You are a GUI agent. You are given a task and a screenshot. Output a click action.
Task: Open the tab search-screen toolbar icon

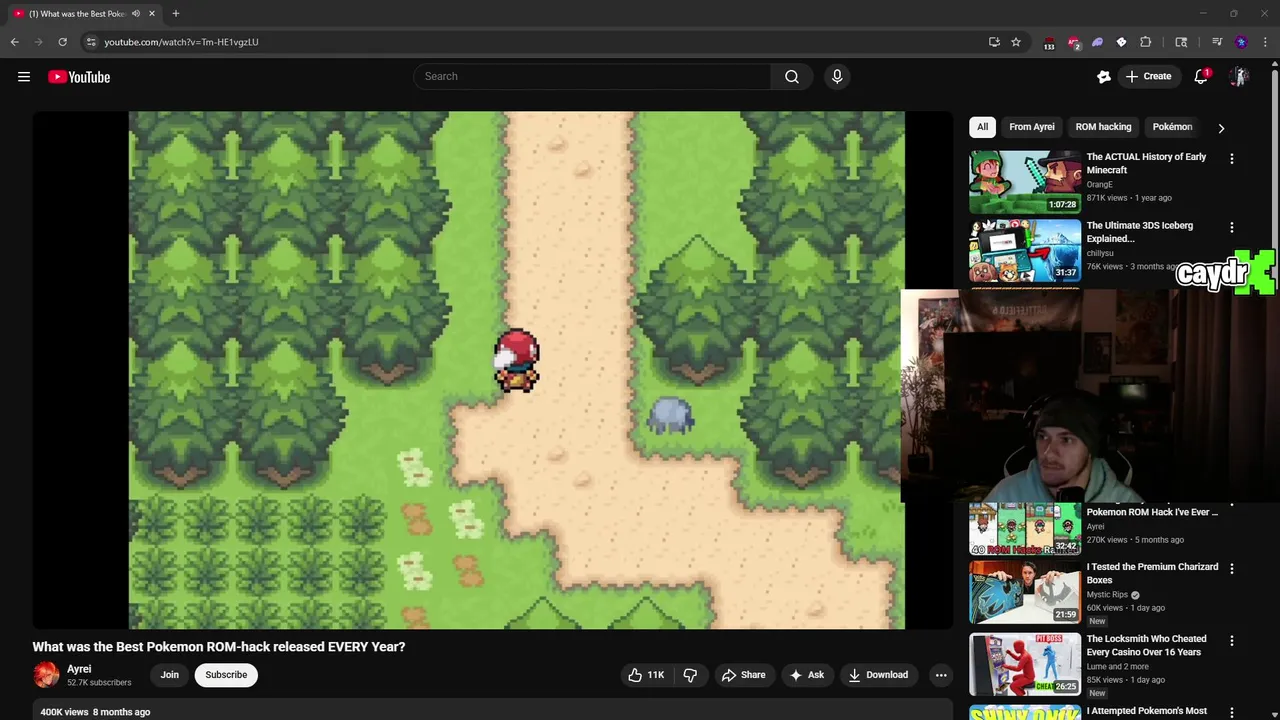pos(1181,42)
